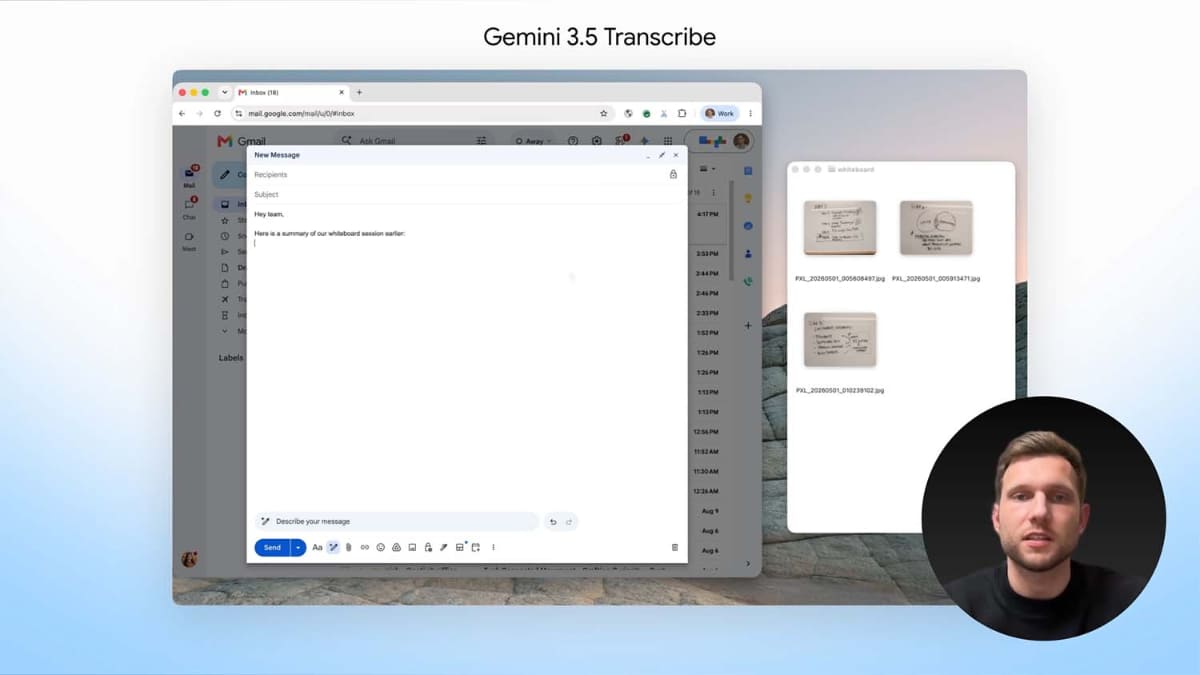Open a new Chrome tab

click(359, 92)
